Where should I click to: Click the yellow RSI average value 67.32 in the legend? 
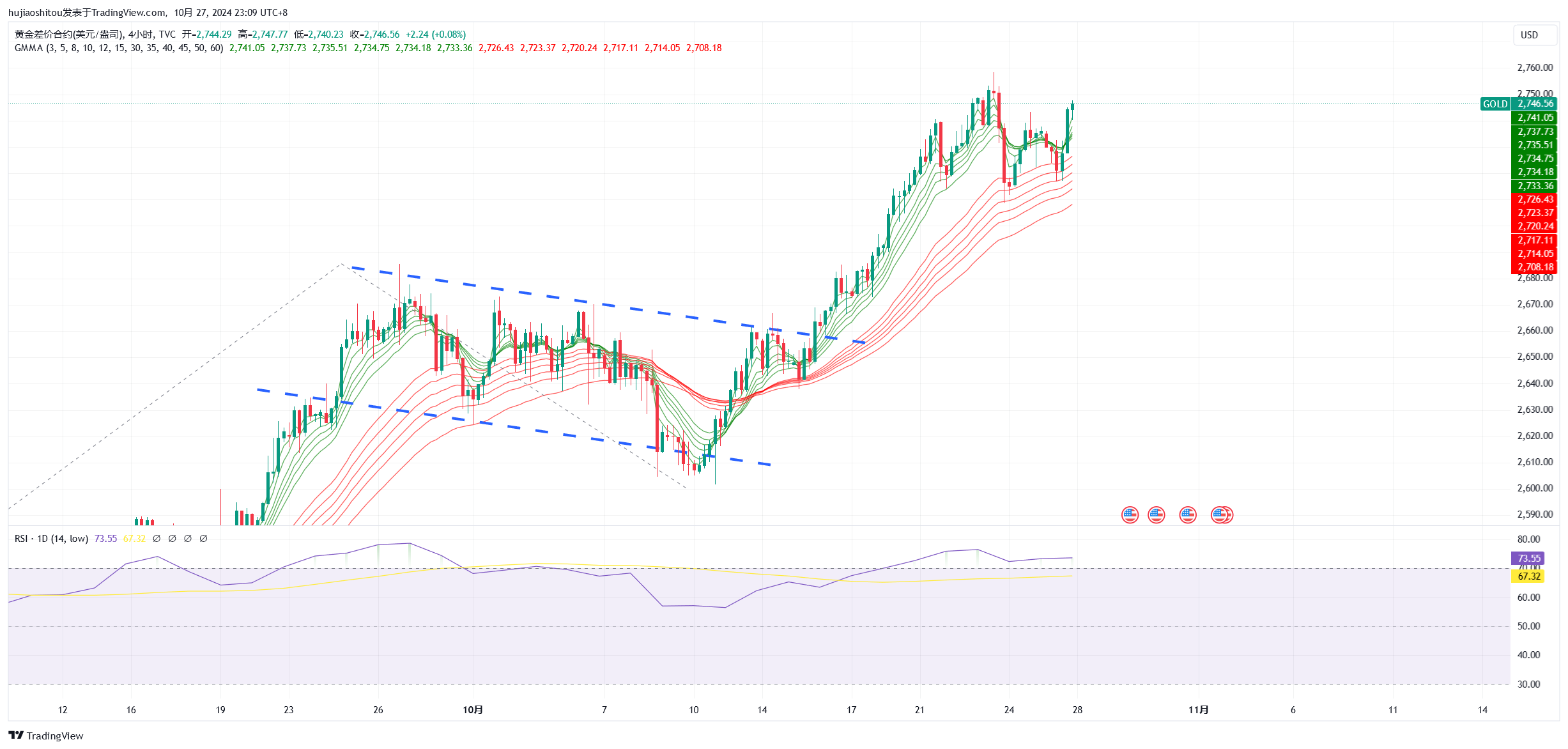pos(134,539)
